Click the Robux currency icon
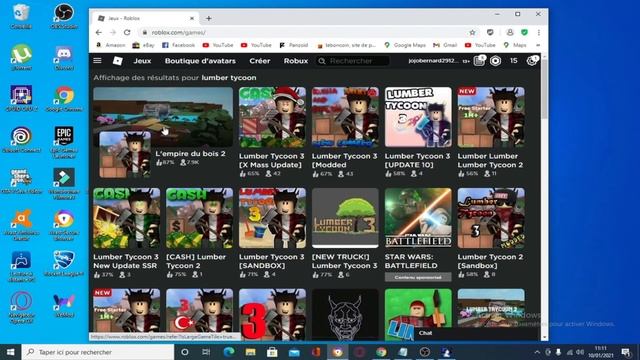This screenshot has width=640, height=360. pos(496,61)
